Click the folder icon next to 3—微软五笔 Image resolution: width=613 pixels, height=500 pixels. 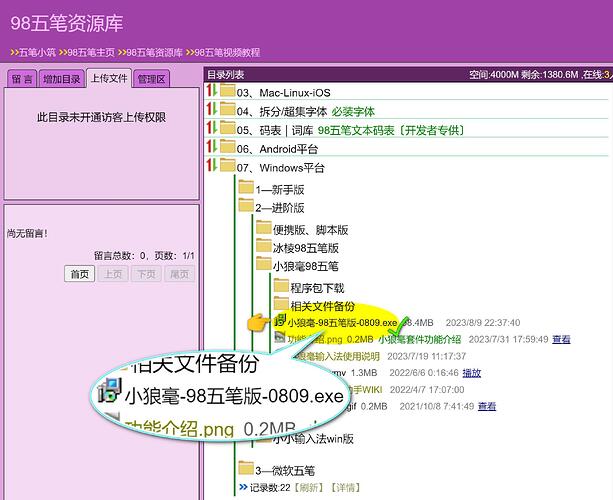coord(246,469)
